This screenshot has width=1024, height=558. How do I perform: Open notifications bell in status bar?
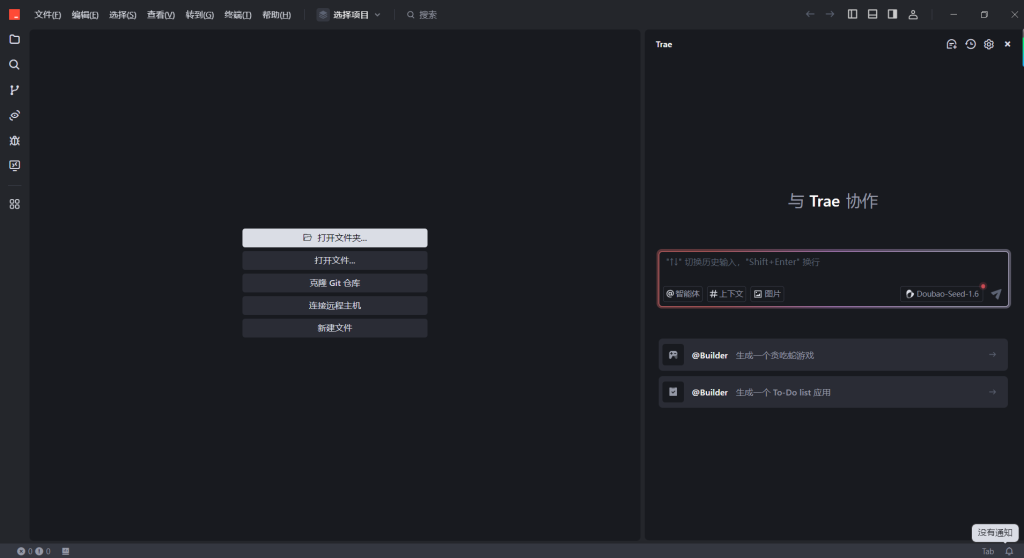(1009, 551)
